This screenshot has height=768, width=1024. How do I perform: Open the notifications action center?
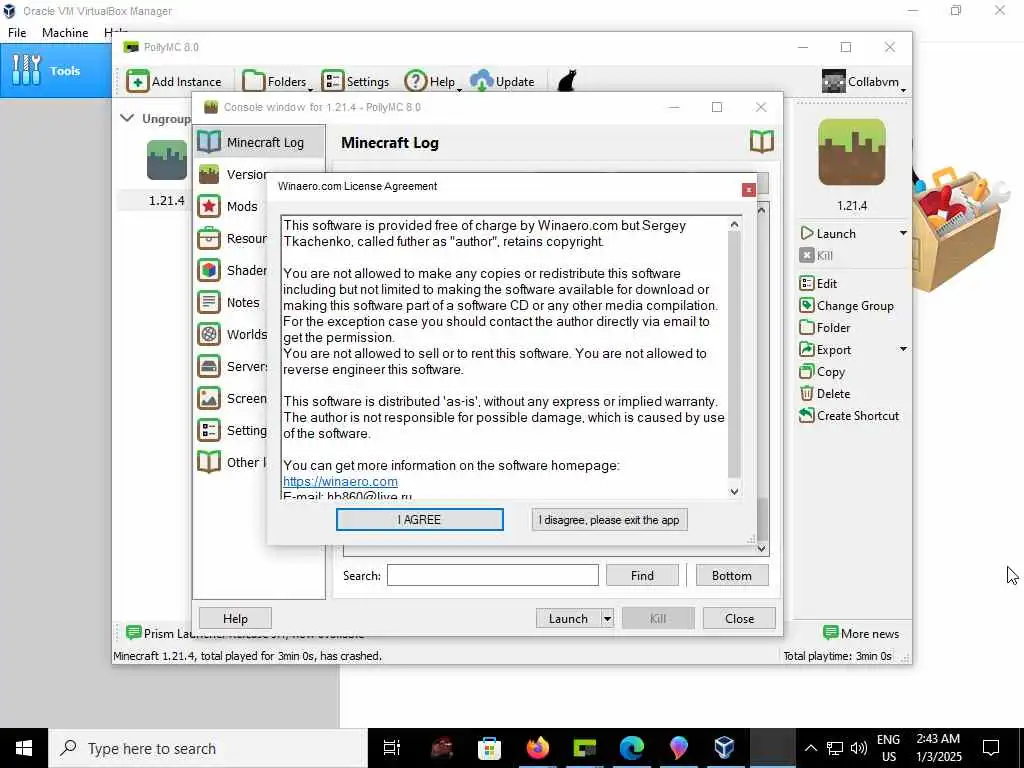pyautogui.click(x=991, y=748)
